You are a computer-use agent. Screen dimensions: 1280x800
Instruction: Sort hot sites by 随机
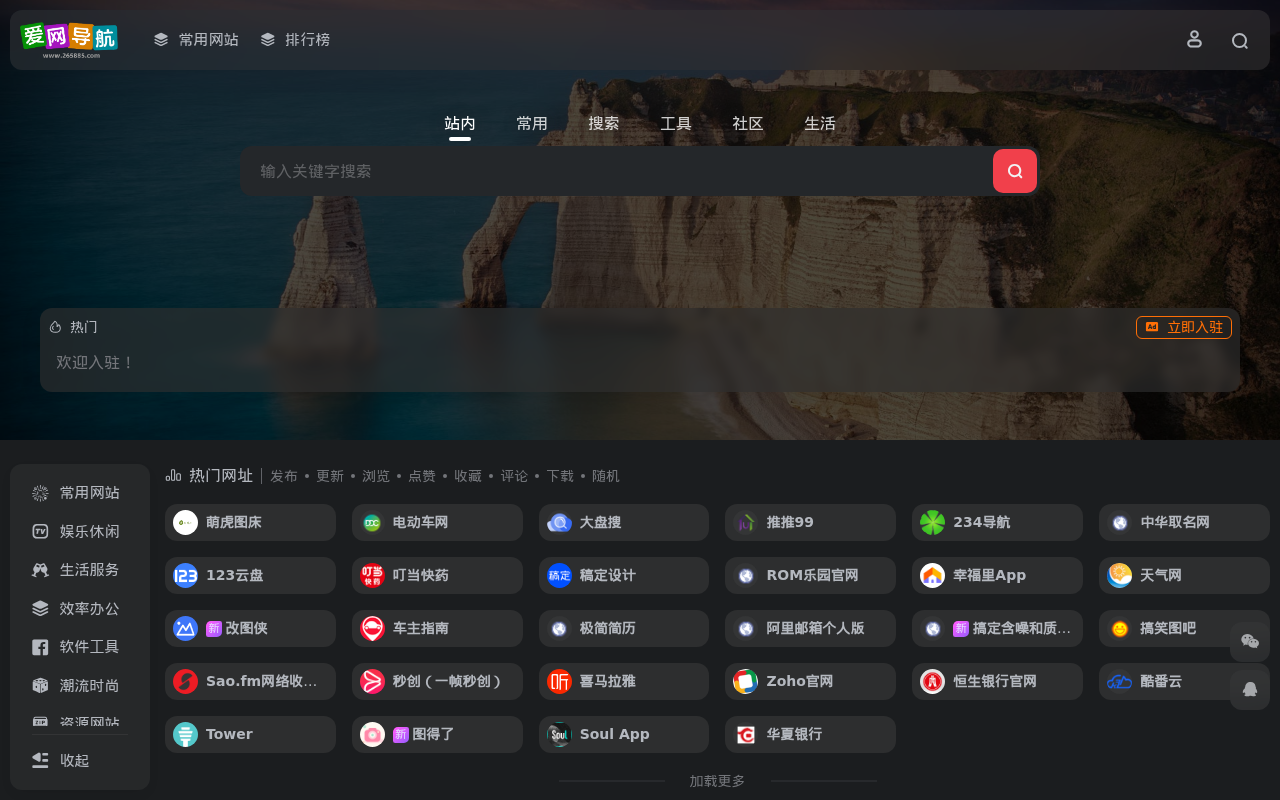pyautogui.click(x=605, y=475)
